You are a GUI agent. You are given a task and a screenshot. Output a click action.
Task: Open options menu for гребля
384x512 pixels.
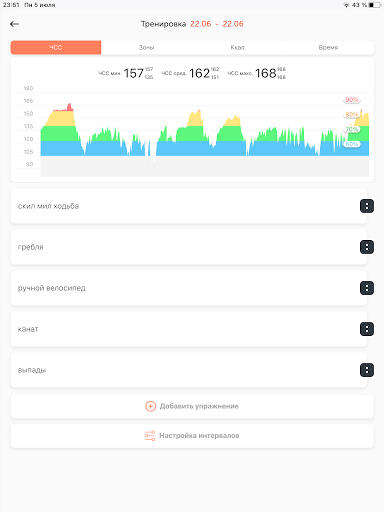(x=367, y=247)
